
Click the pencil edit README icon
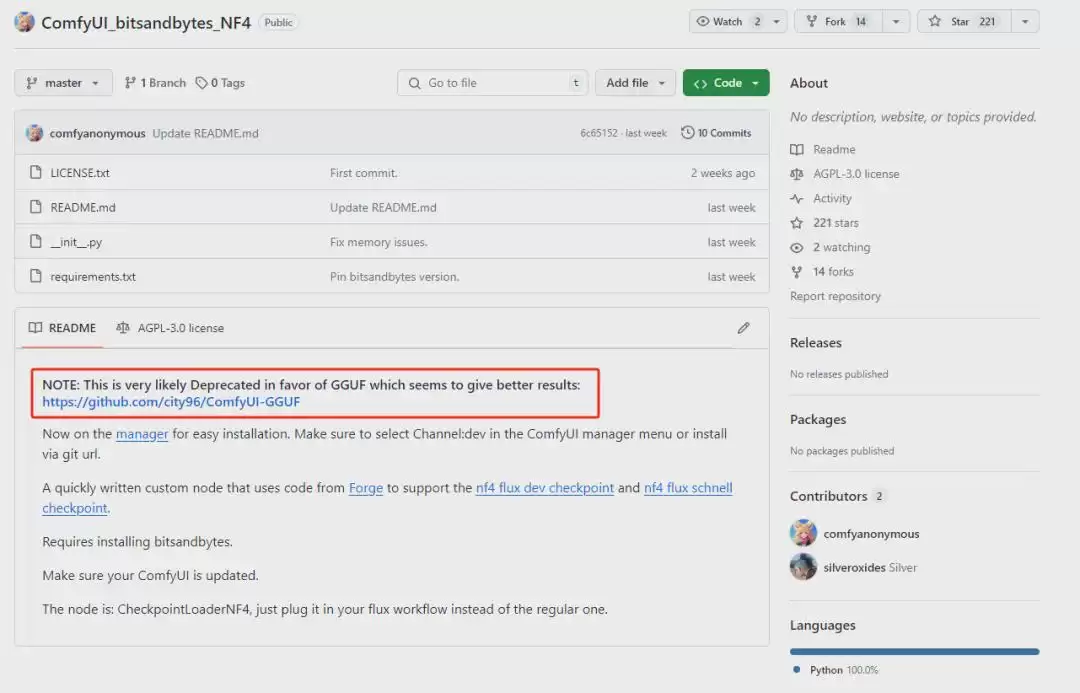coord(743,328)
